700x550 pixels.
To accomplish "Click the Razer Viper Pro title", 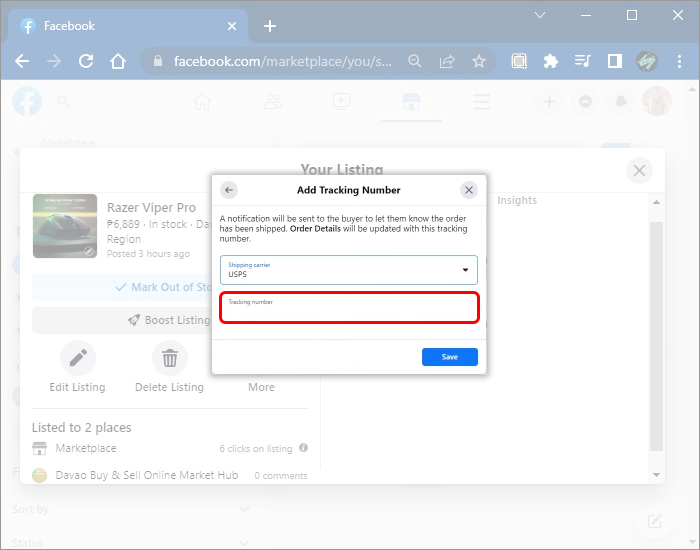I will coord(151,208).
